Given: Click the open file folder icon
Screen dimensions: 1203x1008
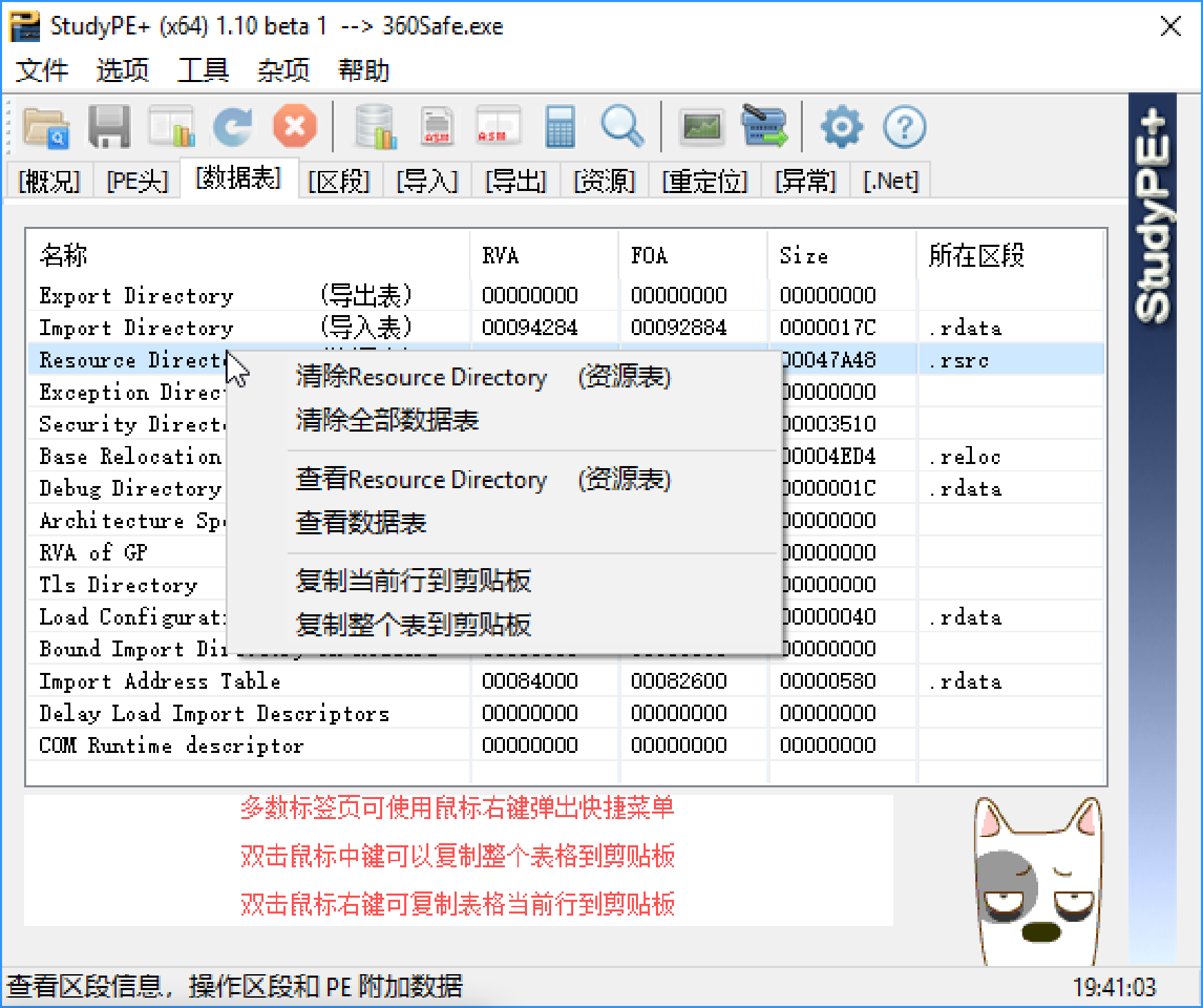Looking at the screenshot, I should pos(46,127).
